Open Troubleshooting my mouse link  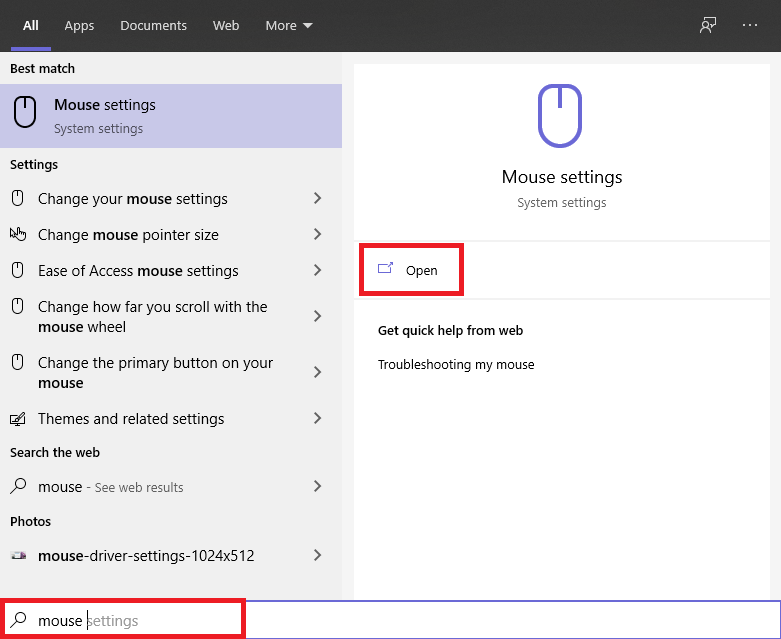[456, 365]
